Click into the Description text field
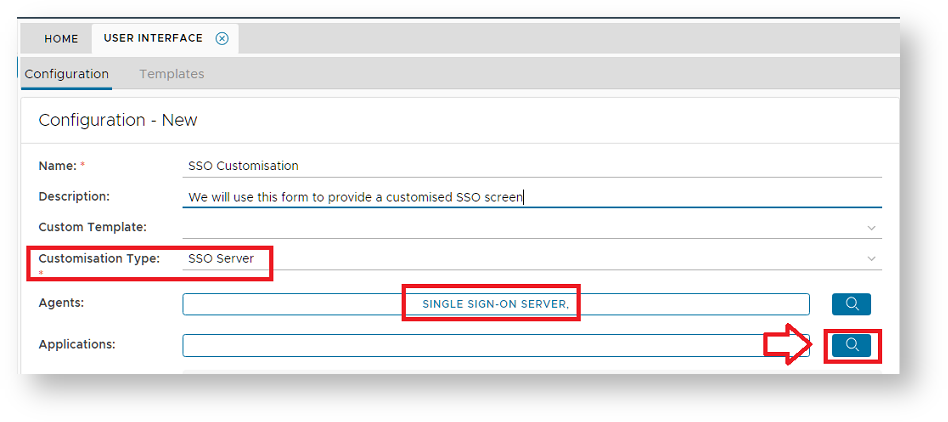Screen dimensions: 948x422 pyautogui.click(x=530, y=197)
